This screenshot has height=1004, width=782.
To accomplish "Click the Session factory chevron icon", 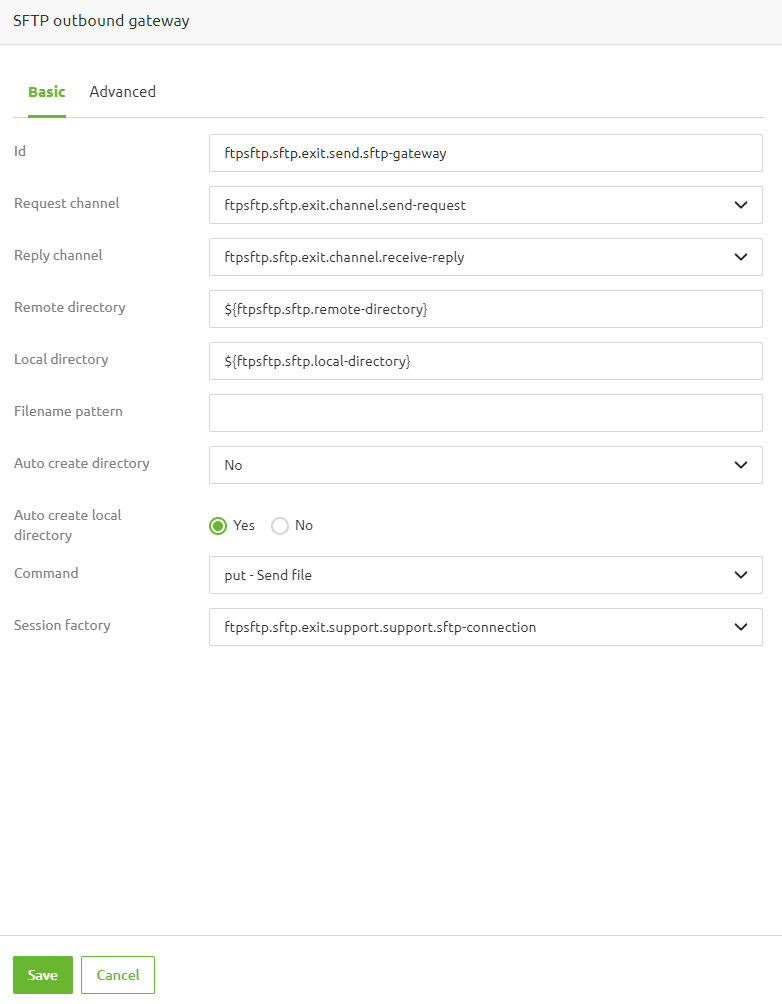I will tap(741, 627).
